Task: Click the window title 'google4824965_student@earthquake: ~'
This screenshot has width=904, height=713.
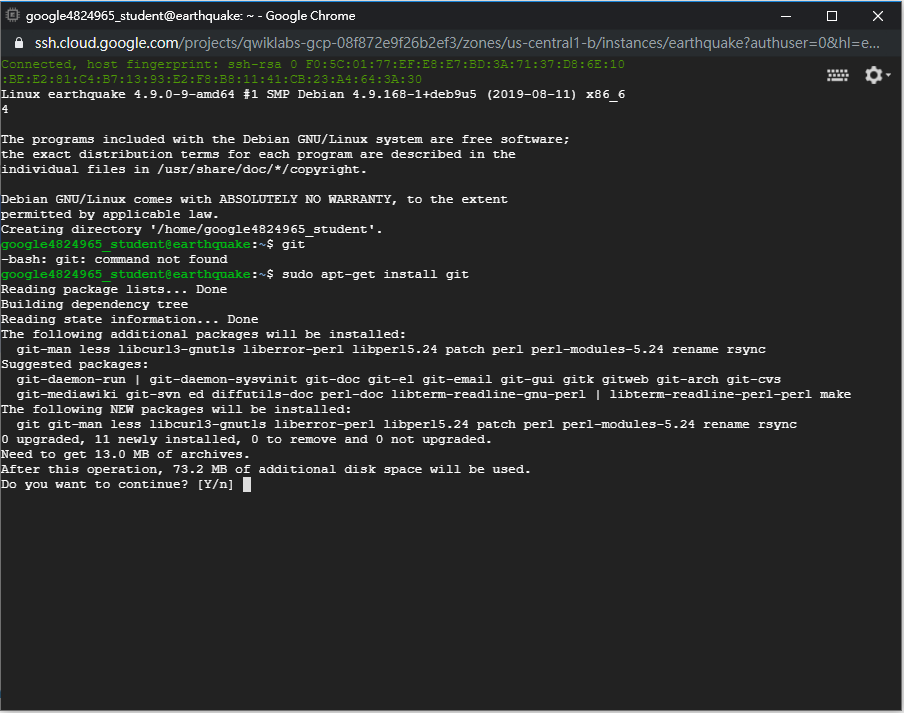Action: [140, 16]
